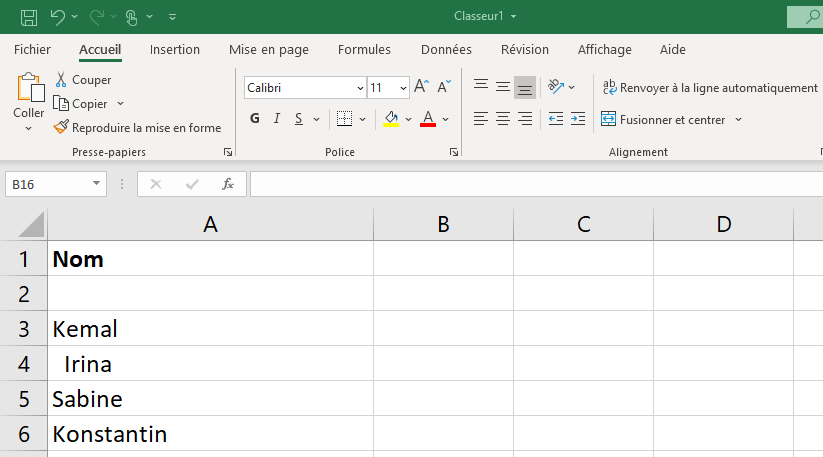
Task: Open Presse-papiers dialog launcher
Action: click(x=228, y=152)
